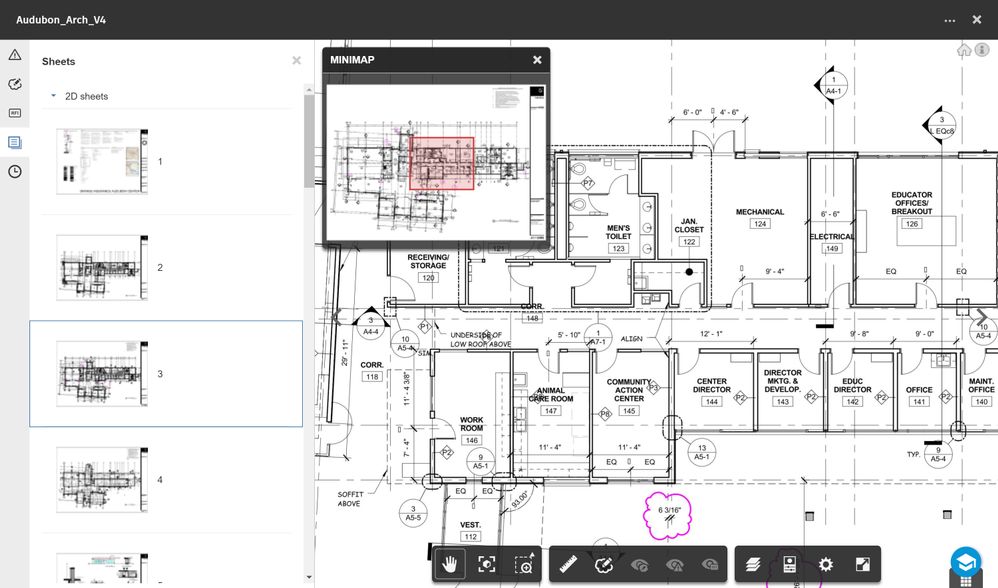Click the Sheets list scrollbar
Screen dimensions: 998x588
coord(309,141)
